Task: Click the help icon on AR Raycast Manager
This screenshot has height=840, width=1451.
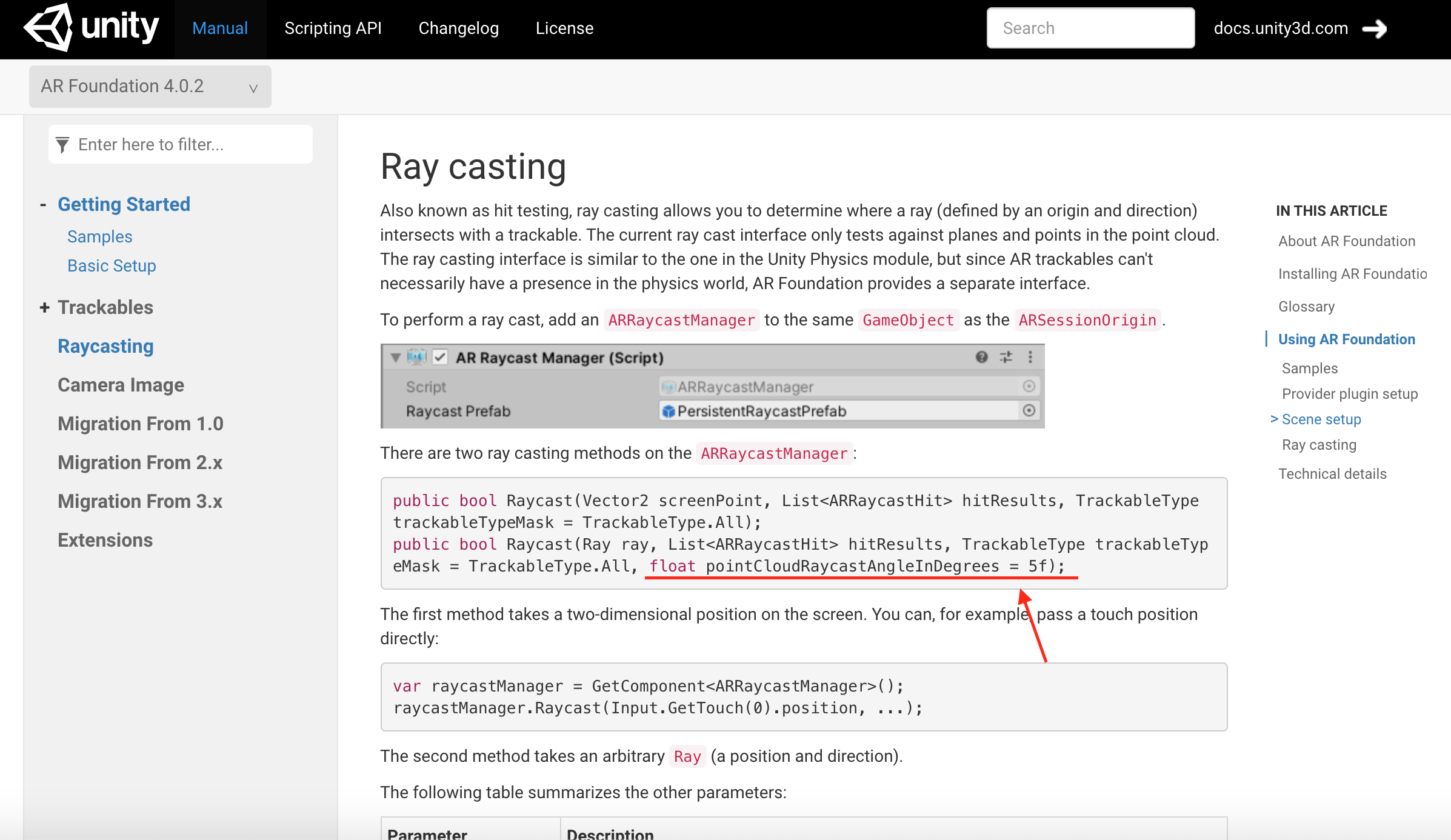Action: point(981,358)
